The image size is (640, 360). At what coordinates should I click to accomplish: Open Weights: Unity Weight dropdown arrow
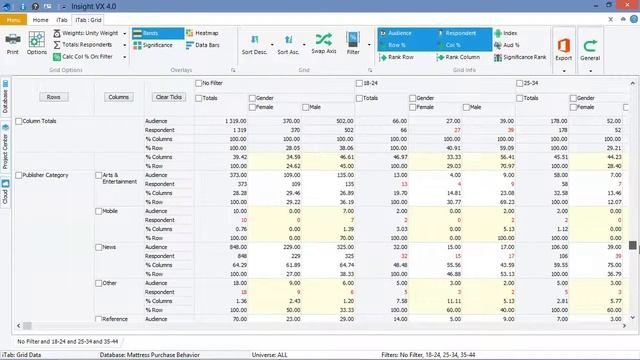[124, 33]
